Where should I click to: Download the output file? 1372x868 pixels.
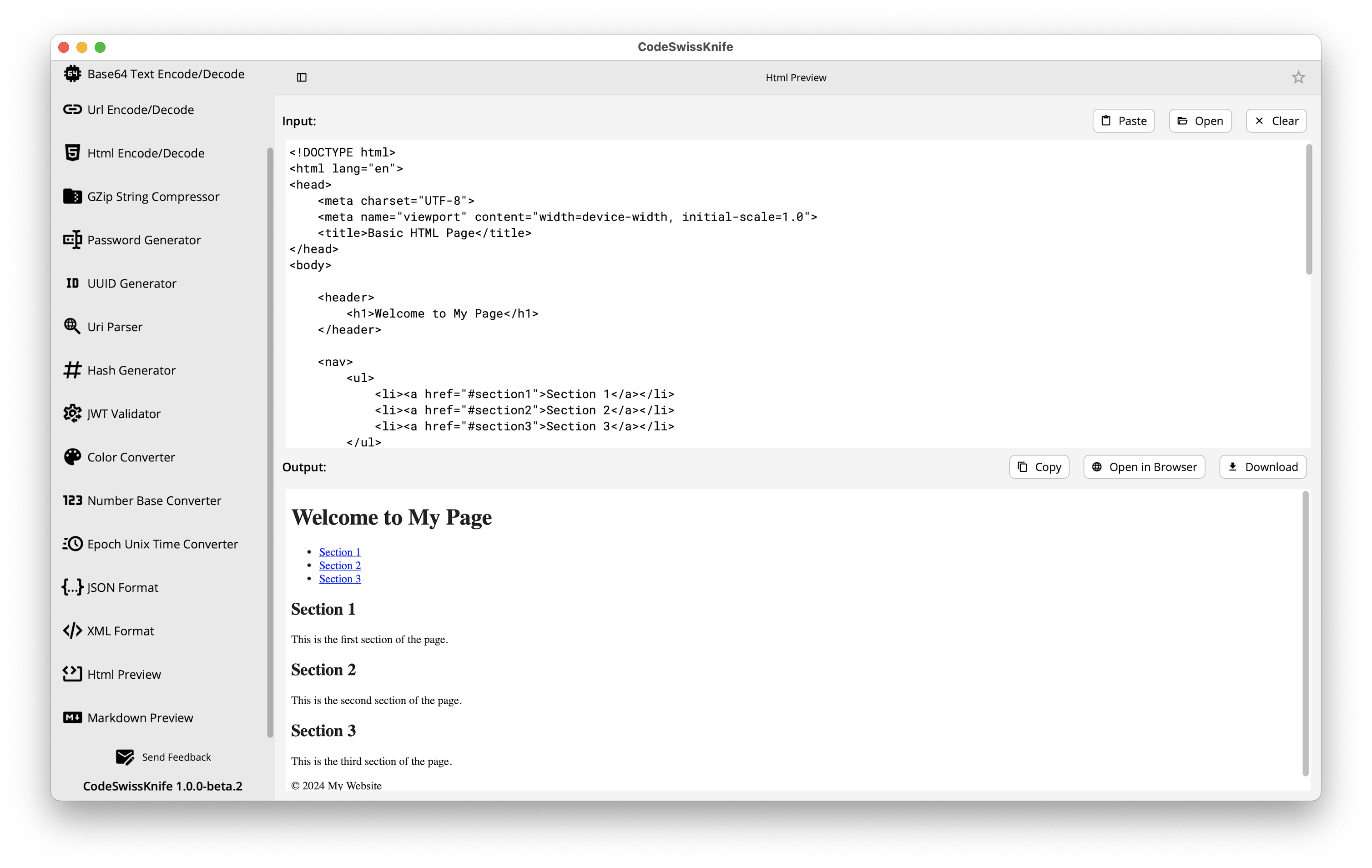[1263, 467]
